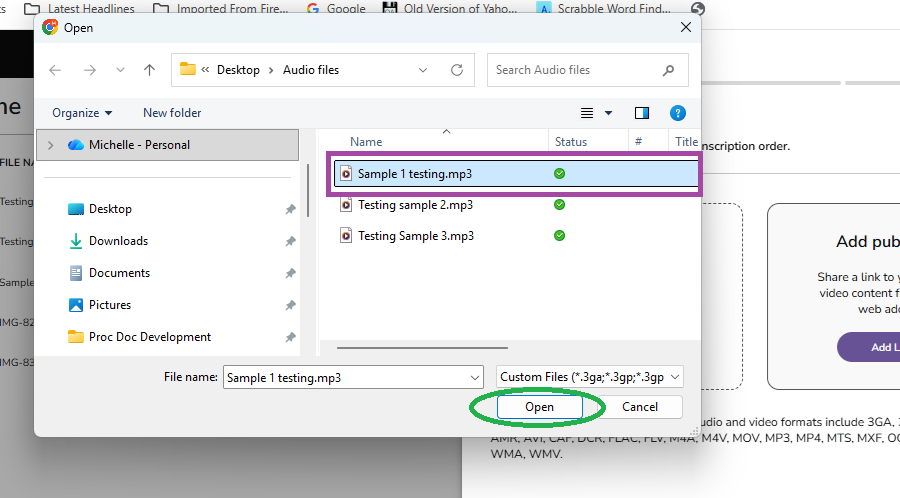Click the Forward navigation arrow
Viewport: 900px width, 498px height.
tap(90, 70)
